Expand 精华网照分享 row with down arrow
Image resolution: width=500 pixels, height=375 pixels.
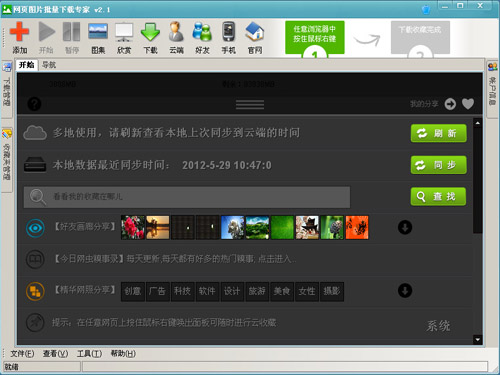pos(405,290)
